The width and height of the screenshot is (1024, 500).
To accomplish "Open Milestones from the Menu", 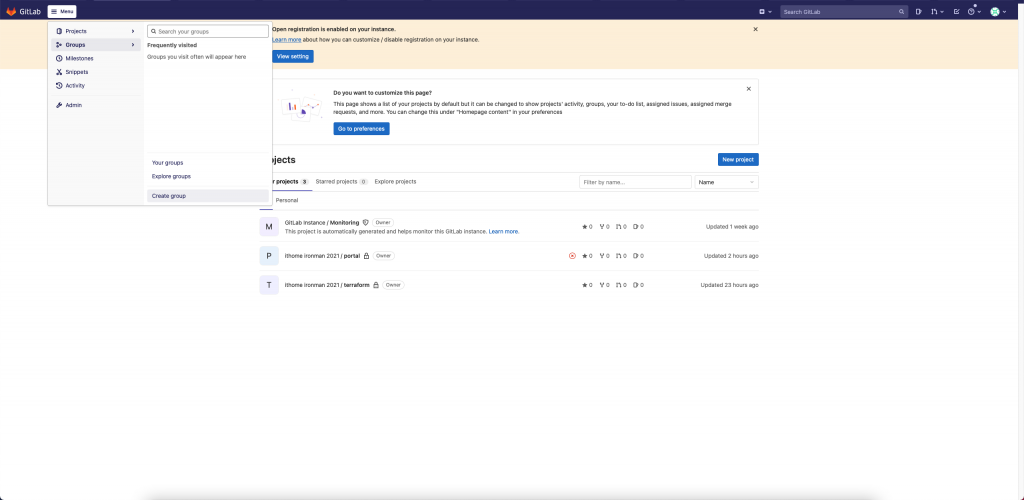I will 96,59.
